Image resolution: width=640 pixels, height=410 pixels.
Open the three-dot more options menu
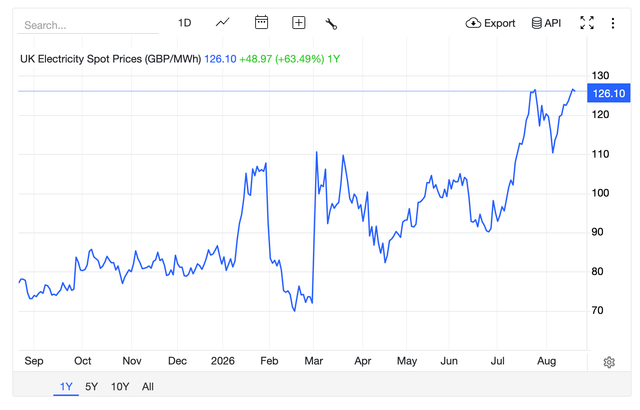[x=613, y=23]
